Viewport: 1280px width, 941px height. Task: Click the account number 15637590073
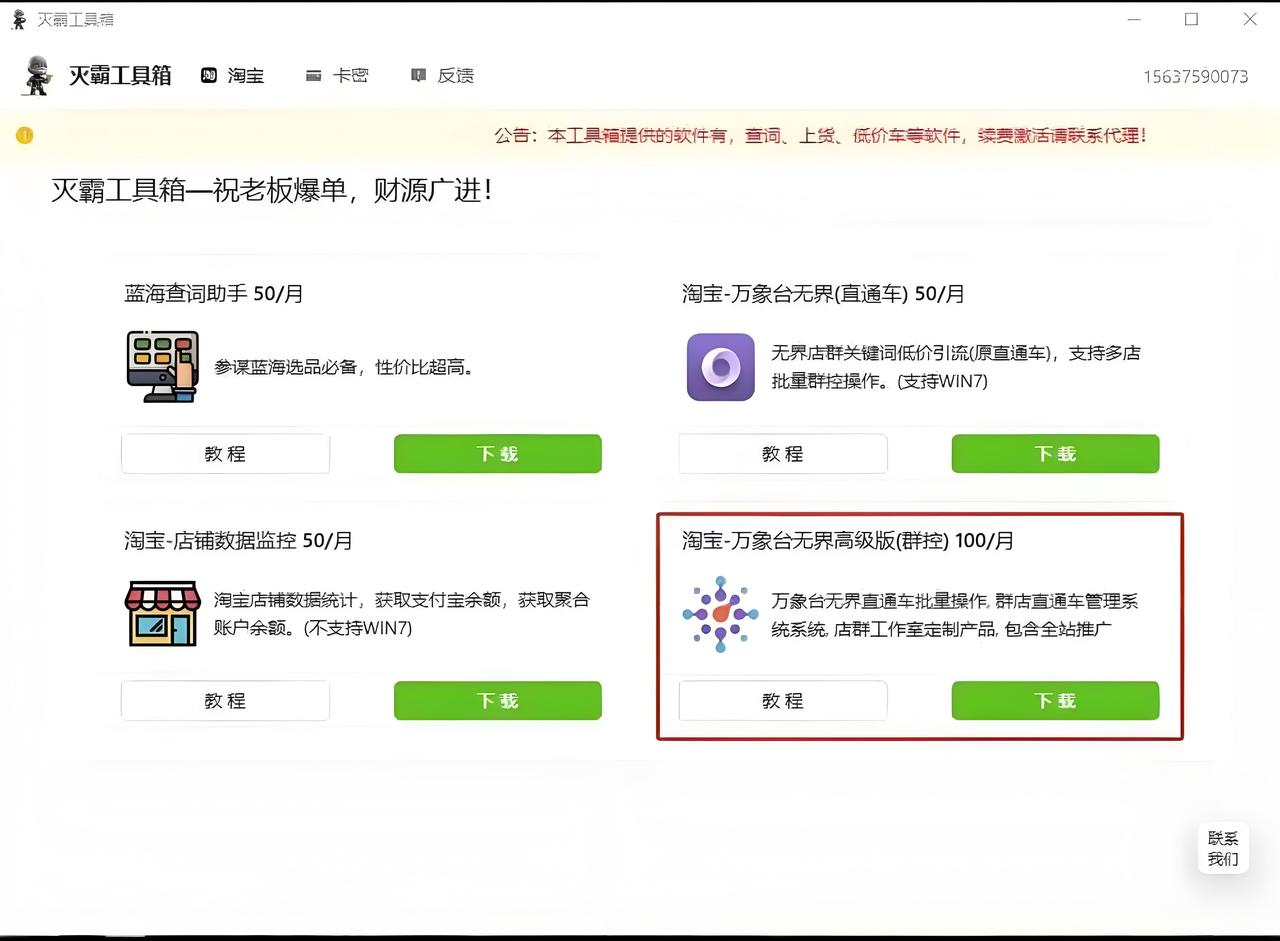click(1195, 77)
